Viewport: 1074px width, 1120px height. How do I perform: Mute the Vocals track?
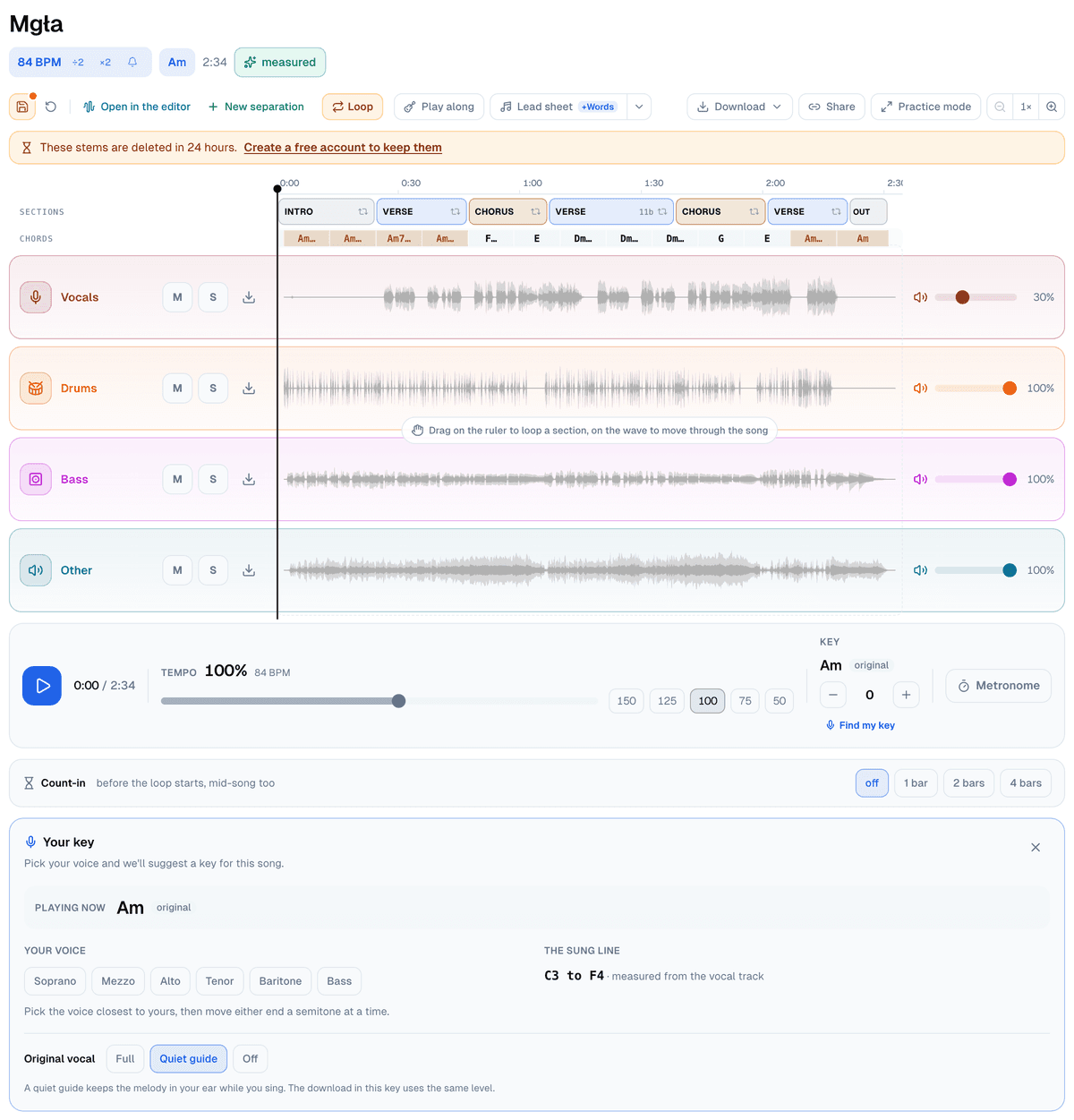coord(177,297)
